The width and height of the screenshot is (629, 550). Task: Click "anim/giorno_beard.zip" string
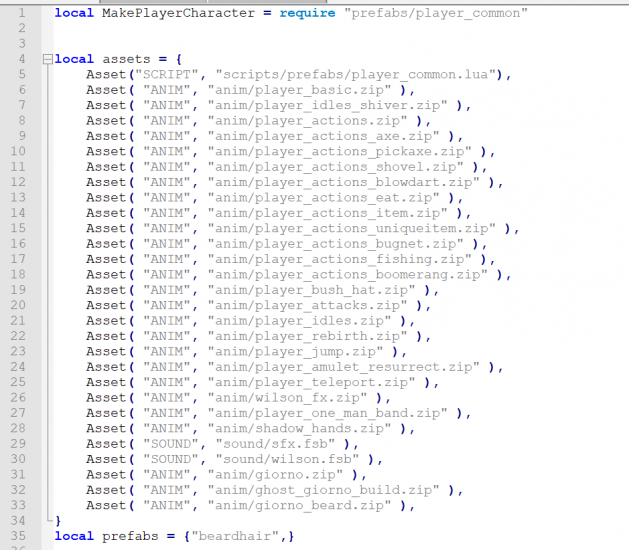click(x=299, y=505)
